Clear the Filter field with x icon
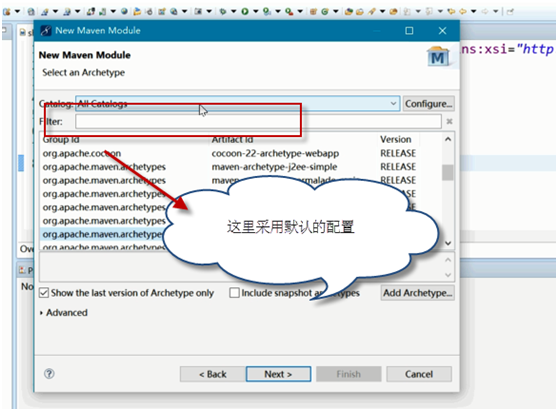The width and height of the screenshot is (558, 411). [449, 122]
